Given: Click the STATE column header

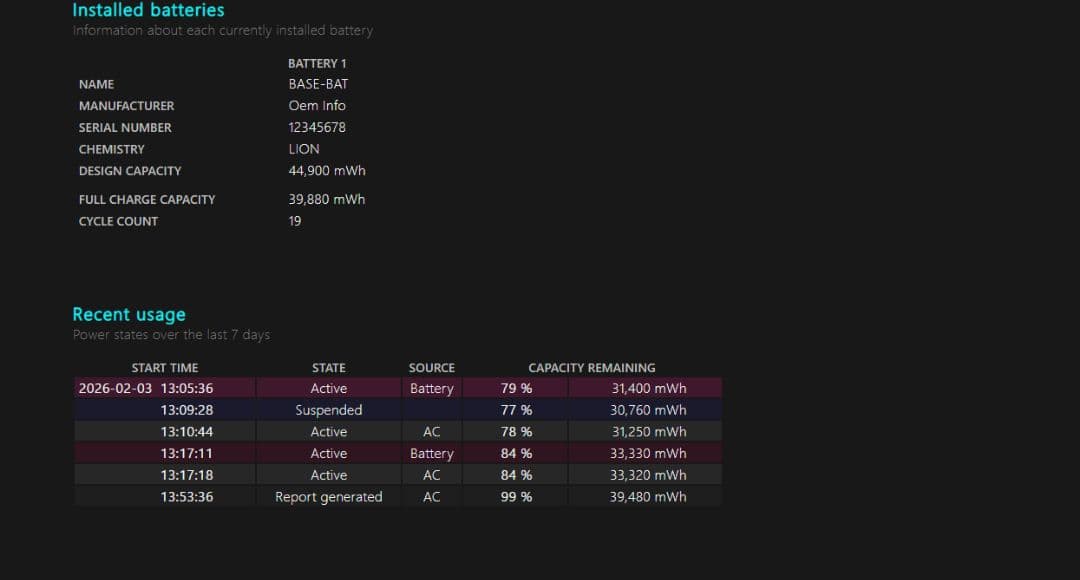Looking at the screenshot, I should click(328, 367).
